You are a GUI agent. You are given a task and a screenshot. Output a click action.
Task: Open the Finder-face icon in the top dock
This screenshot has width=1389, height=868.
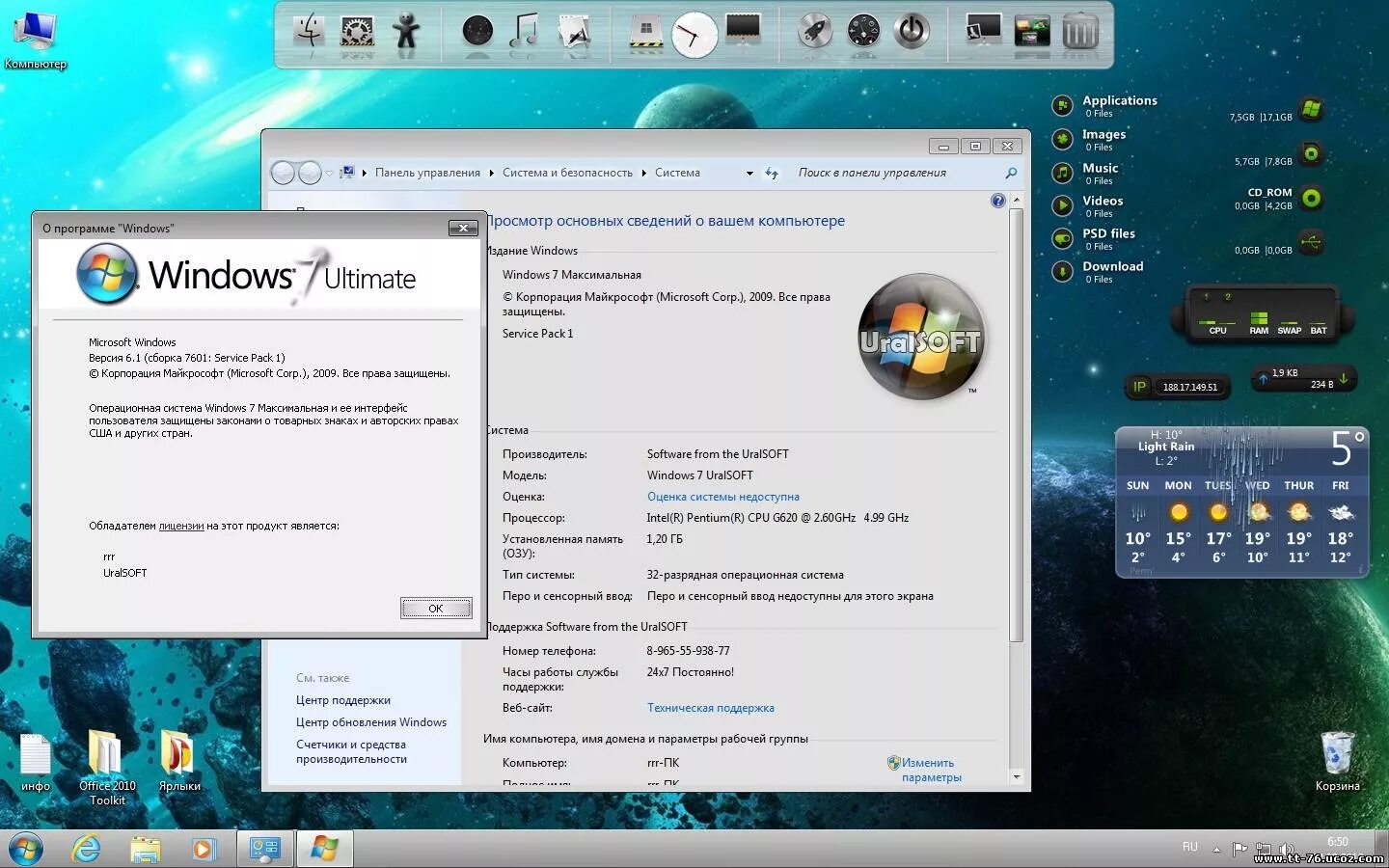coord(309,32)
